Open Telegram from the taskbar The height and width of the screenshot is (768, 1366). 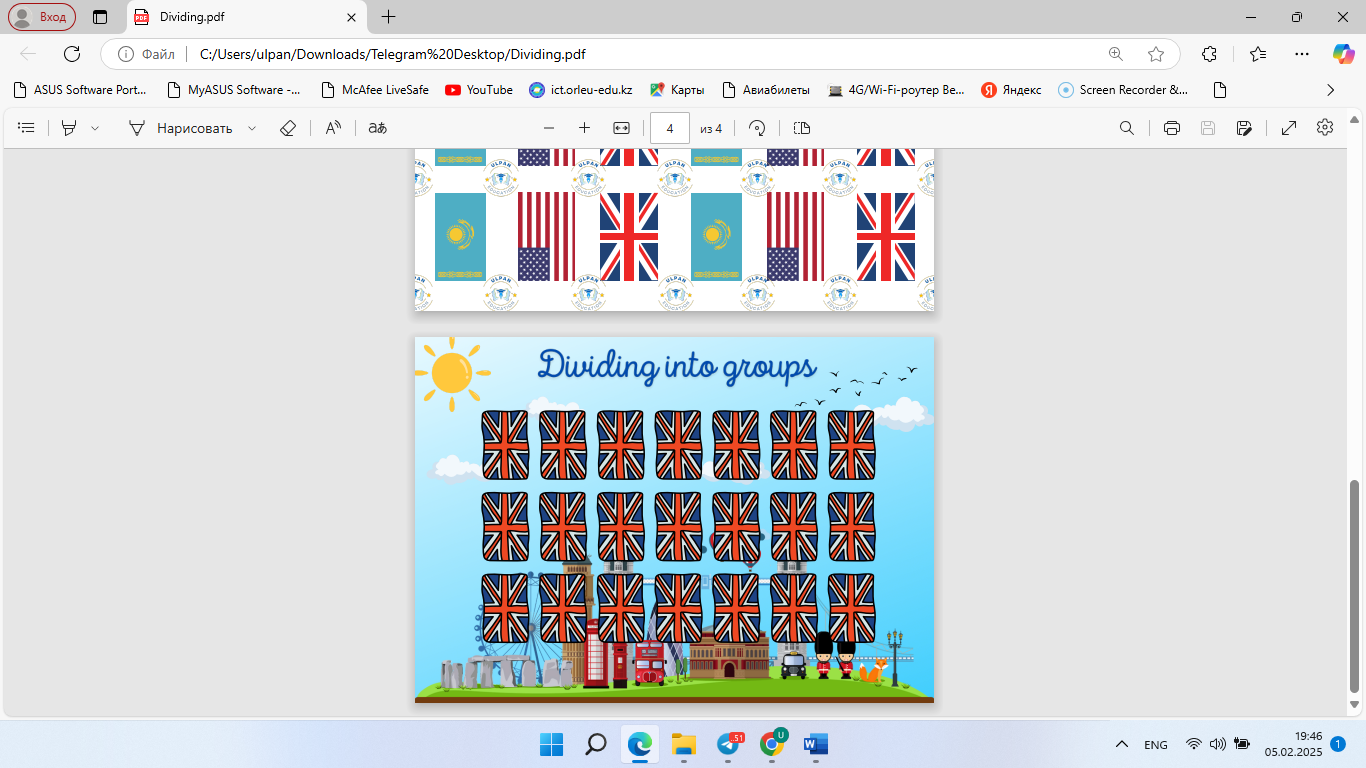coord(728,744)
